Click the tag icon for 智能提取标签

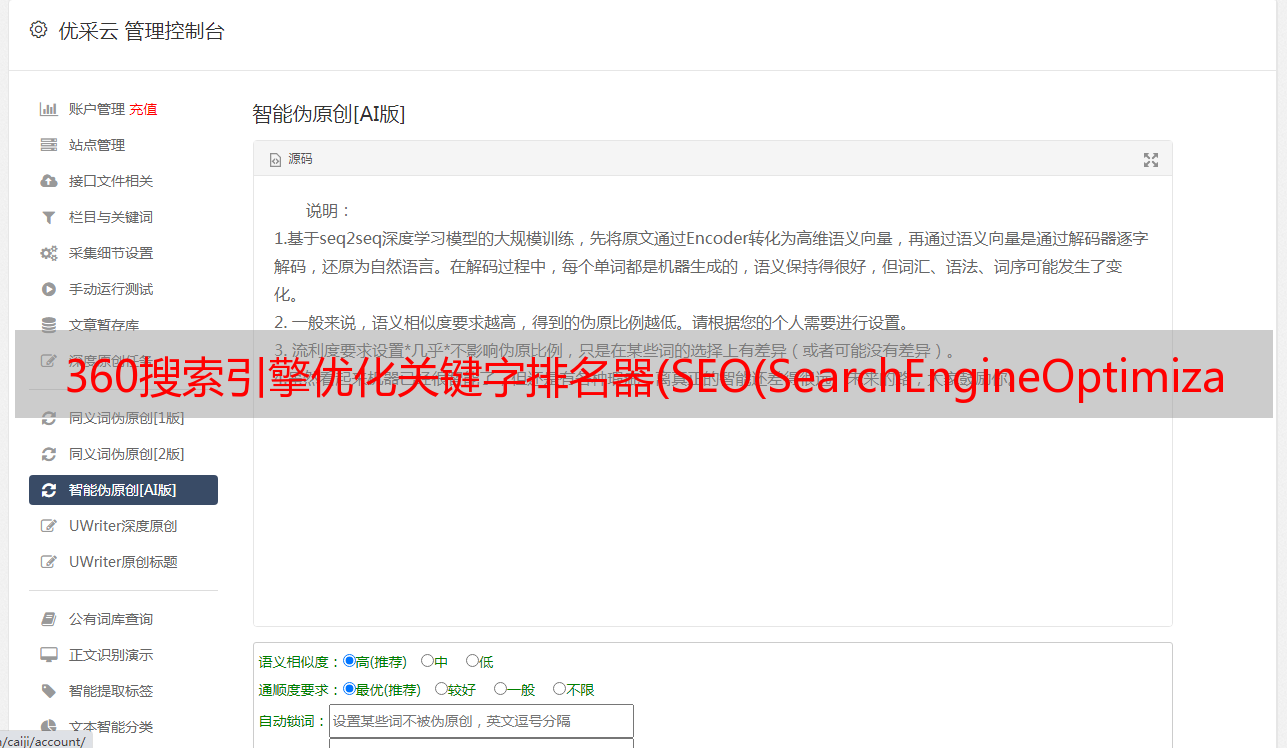pos(48,691)
